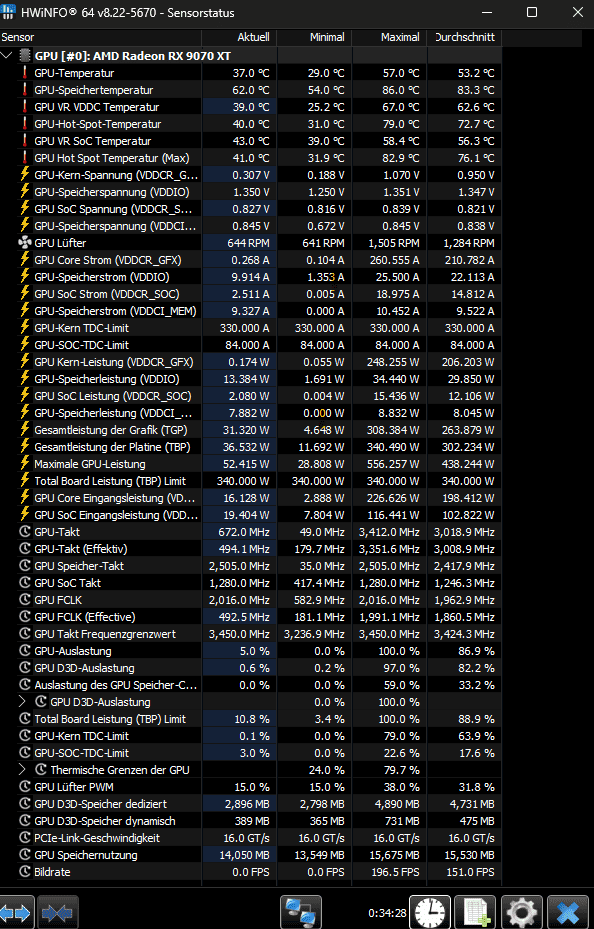The height and width of the screenshot is (929, 594).
Task: Open sensor settings gear icon
Action: tap(521, 912)
